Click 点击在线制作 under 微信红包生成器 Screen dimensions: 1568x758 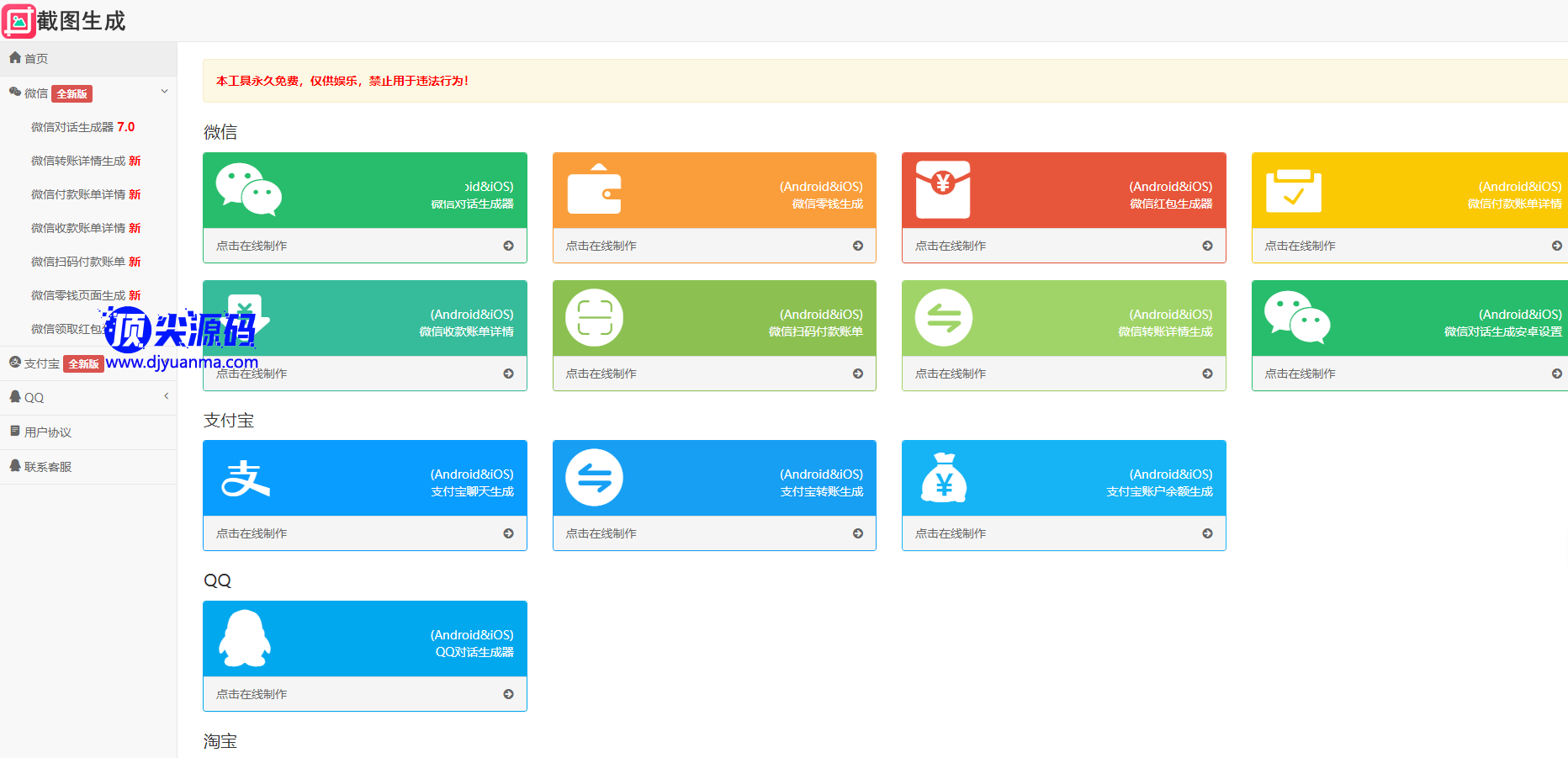pyautogui.click(x=1063, y=246)
